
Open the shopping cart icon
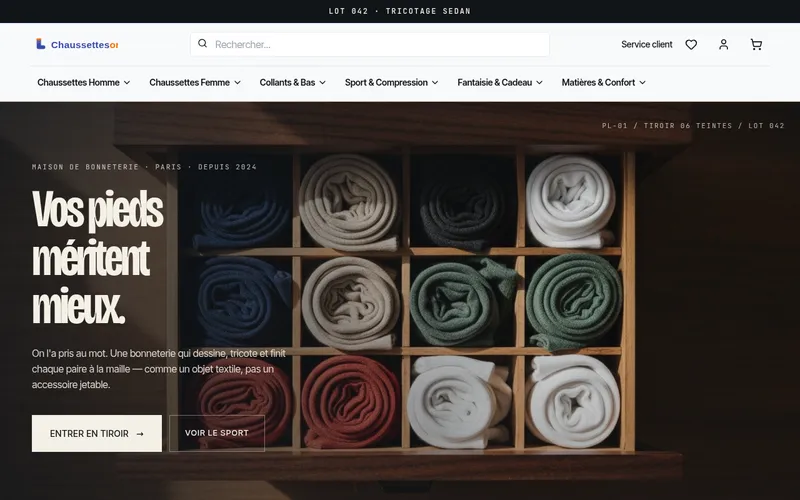coord(756,44)
